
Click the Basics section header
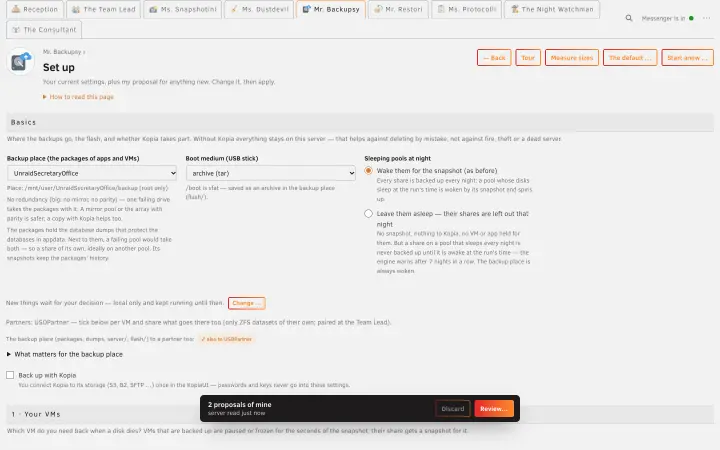[x=360, y=123]
